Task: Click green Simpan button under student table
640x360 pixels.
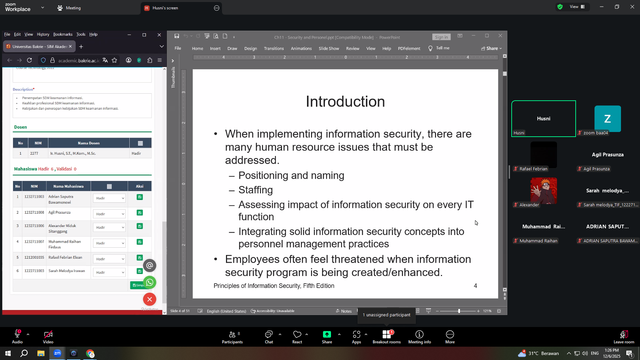Action: (x=137, y=285)
